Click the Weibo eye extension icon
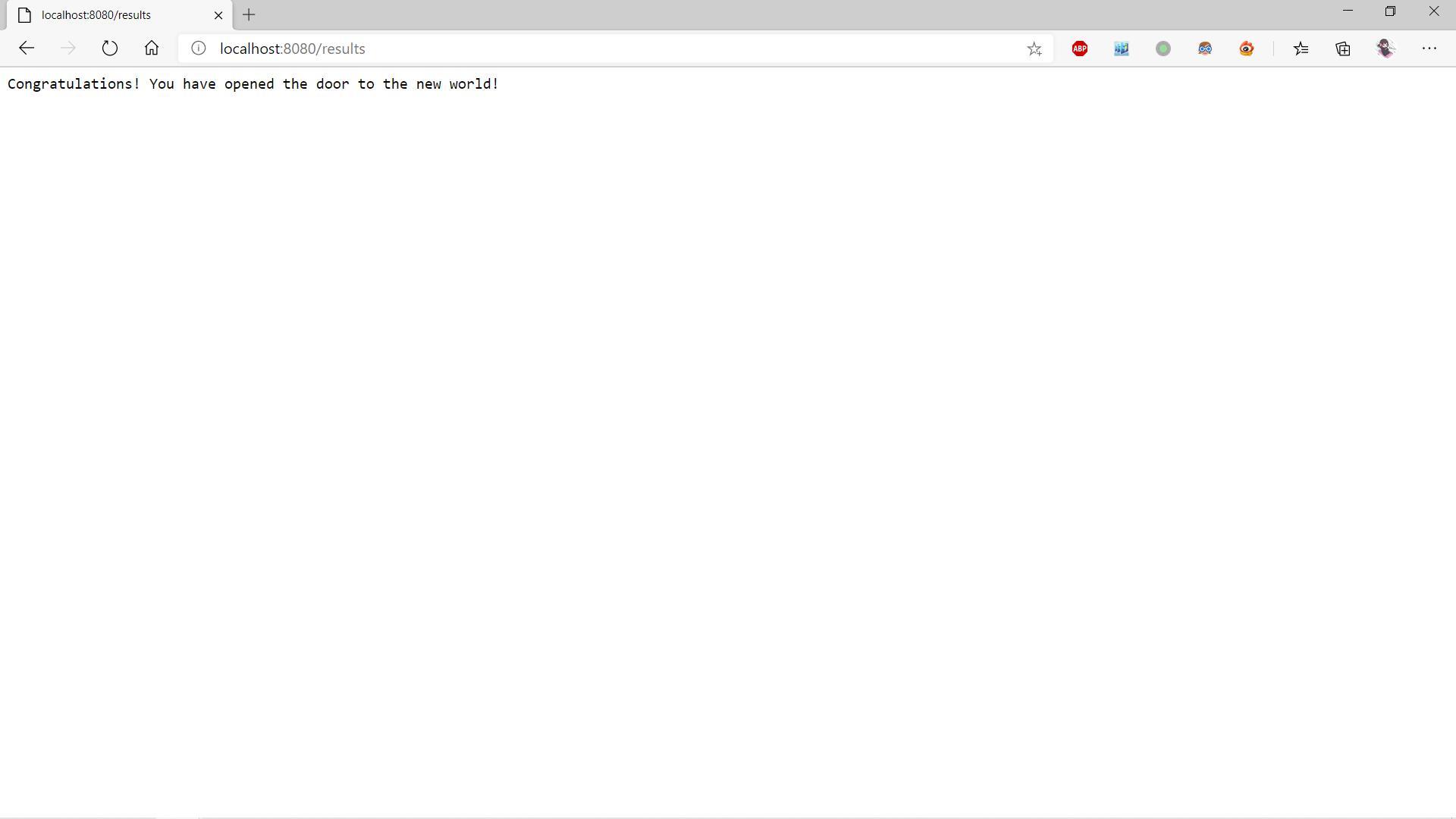The height and width of the screenshot is (819, 1456). (1247, 49)
